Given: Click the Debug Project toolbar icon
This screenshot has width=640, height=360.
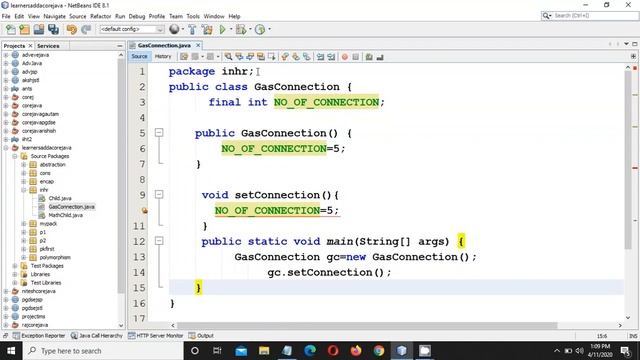Looking at the screenshot, I should click(x=240, y=29).
